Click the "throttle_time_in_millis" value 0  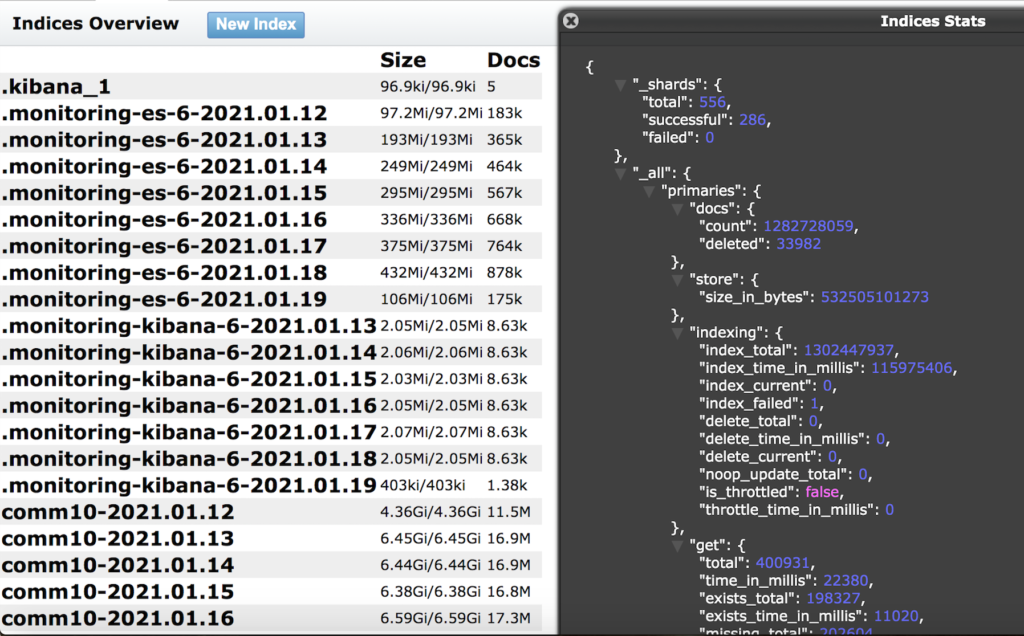click(889, 510)
